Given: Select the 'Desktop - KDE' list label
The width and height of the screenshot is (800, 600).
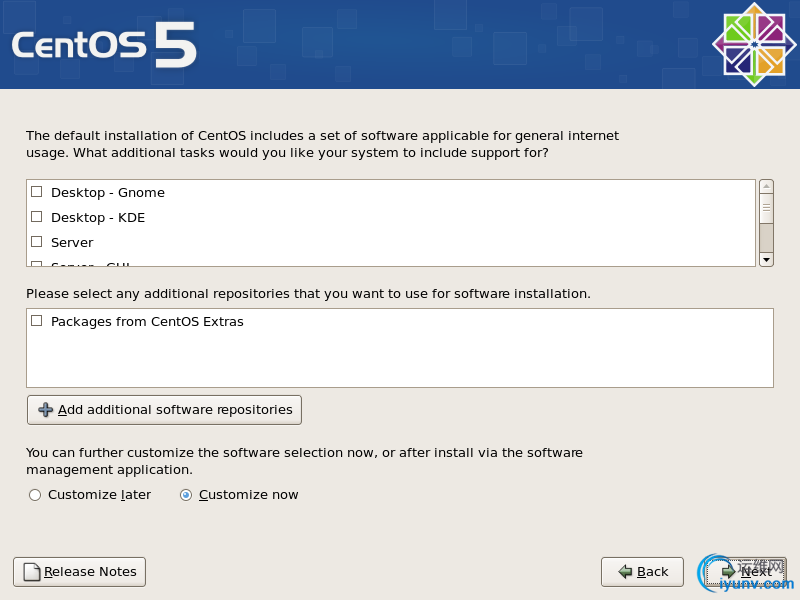Looking at the screenshot, I should point(98,217).
